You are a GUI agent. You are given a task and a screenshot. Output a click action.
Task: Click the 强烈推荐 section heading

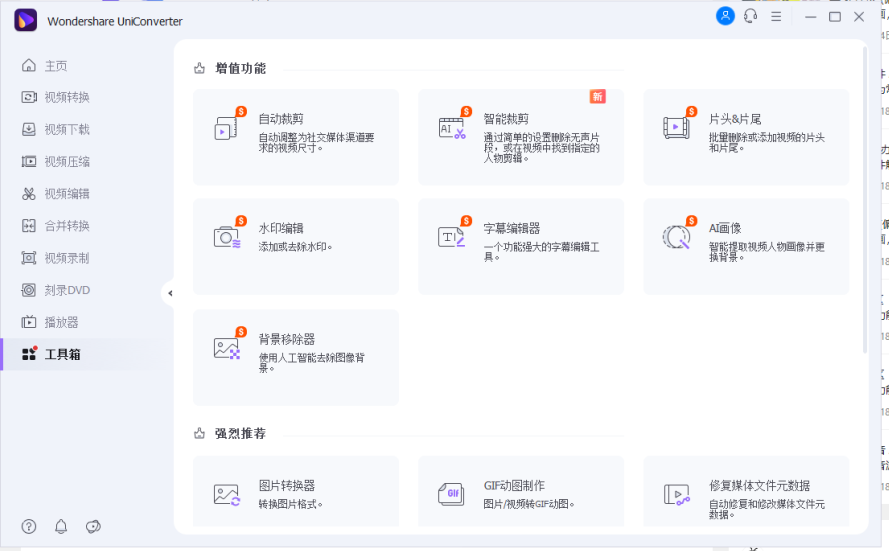coord(240,434)
